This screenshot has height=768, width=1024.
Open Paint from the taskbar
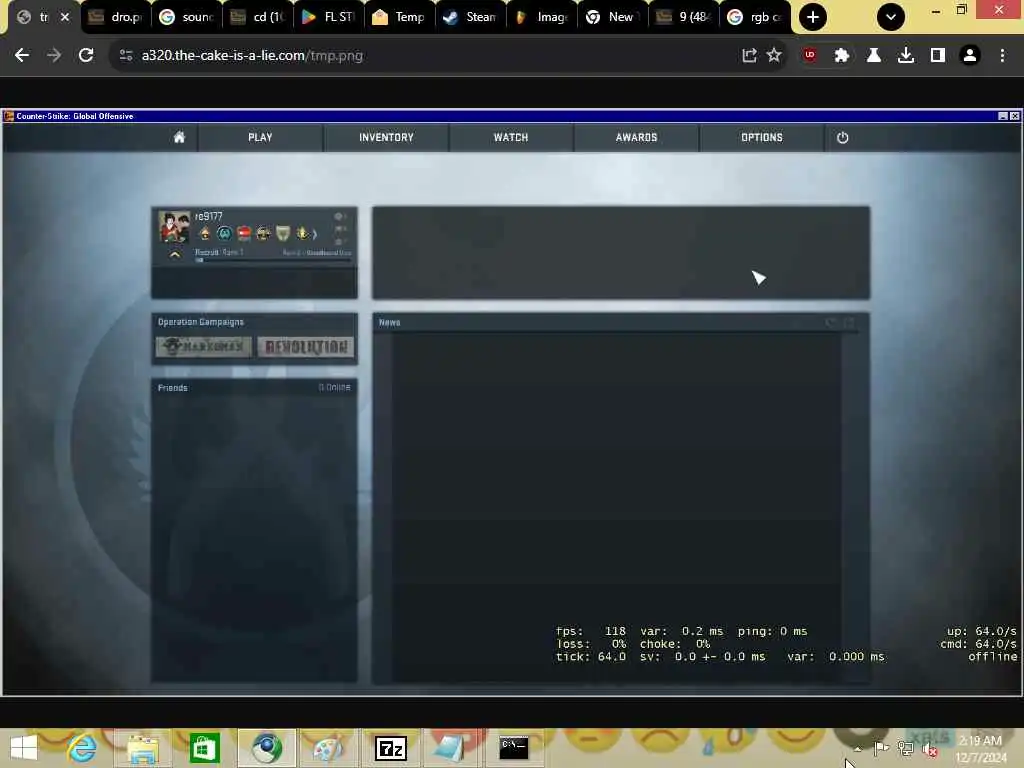pos(327,748)
